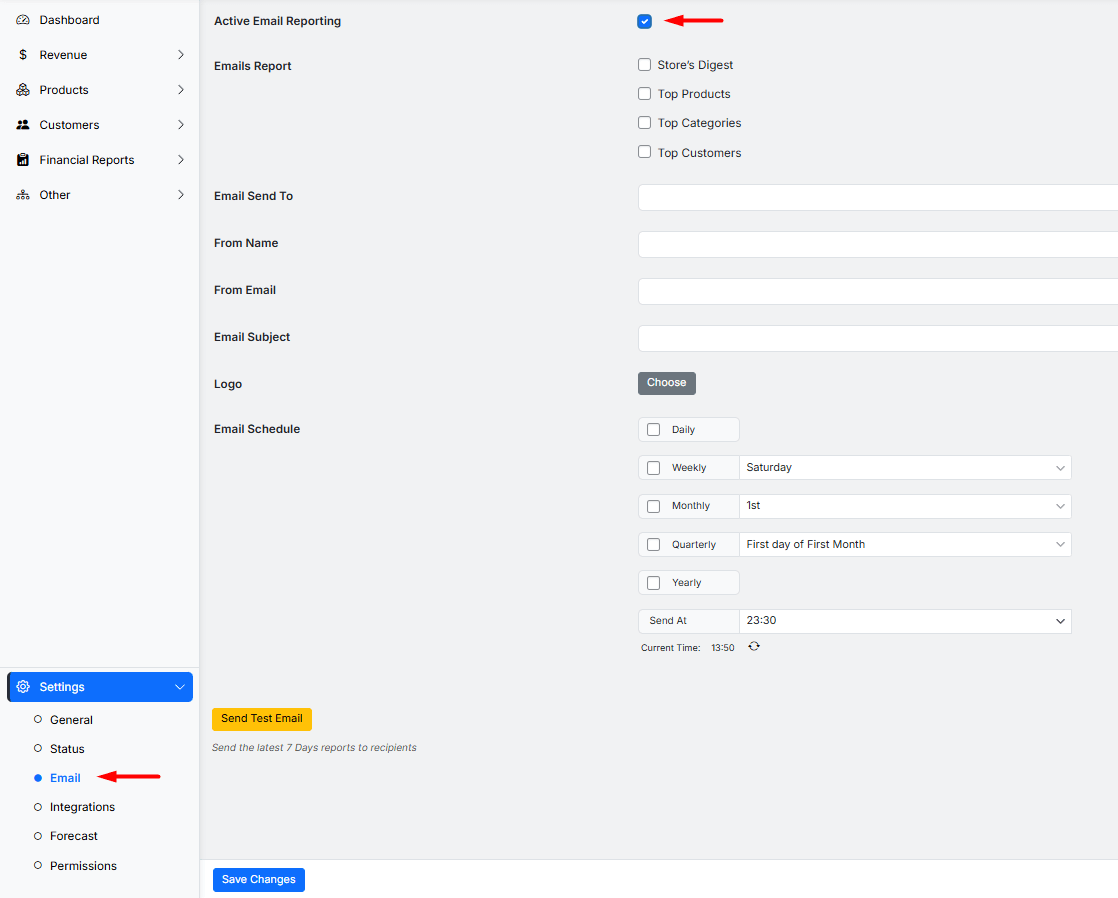Viewport: 1118px width, 898px height.
Task: Expand the Quarterly schedule dropdown
Action: (x=905, y=545)
